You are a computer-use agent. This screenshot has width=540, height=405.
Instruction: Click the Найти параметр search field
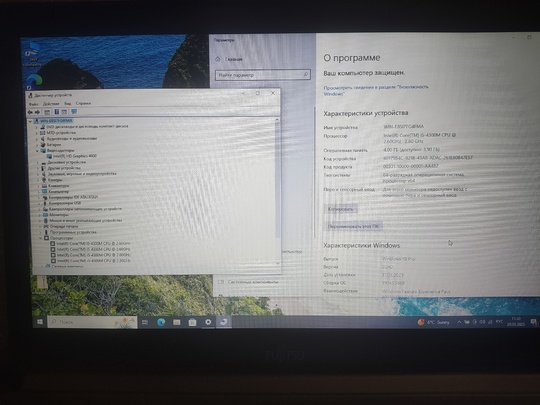(x=262, y=75)
